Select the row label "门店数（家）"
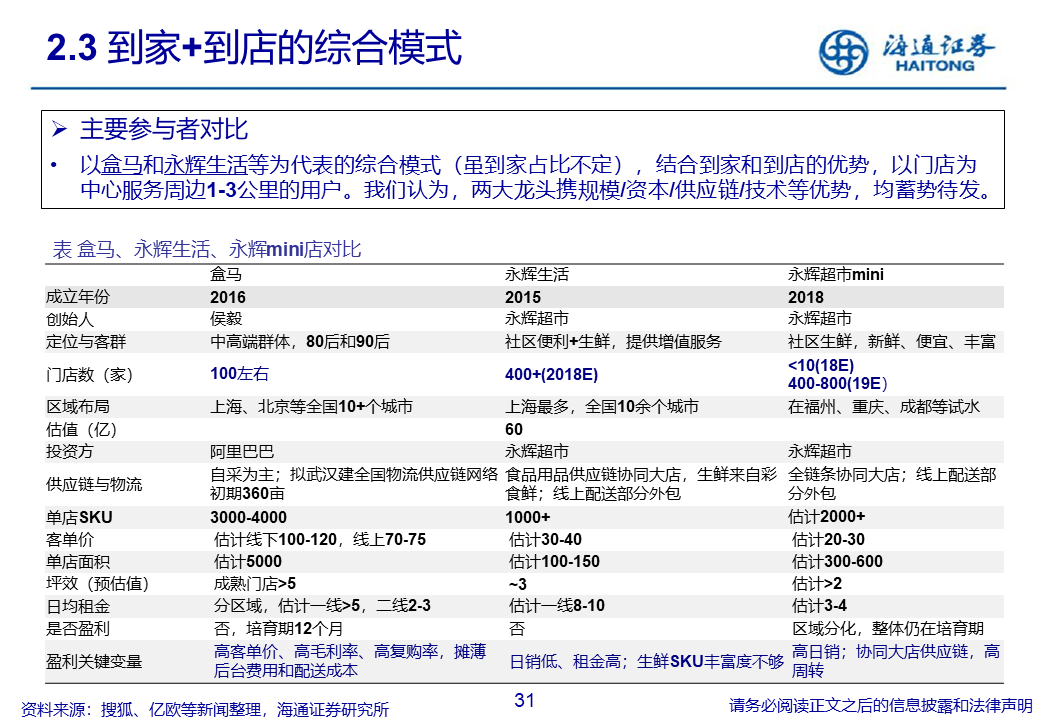This screenshot has width=1040, height=720. (90, 375)
